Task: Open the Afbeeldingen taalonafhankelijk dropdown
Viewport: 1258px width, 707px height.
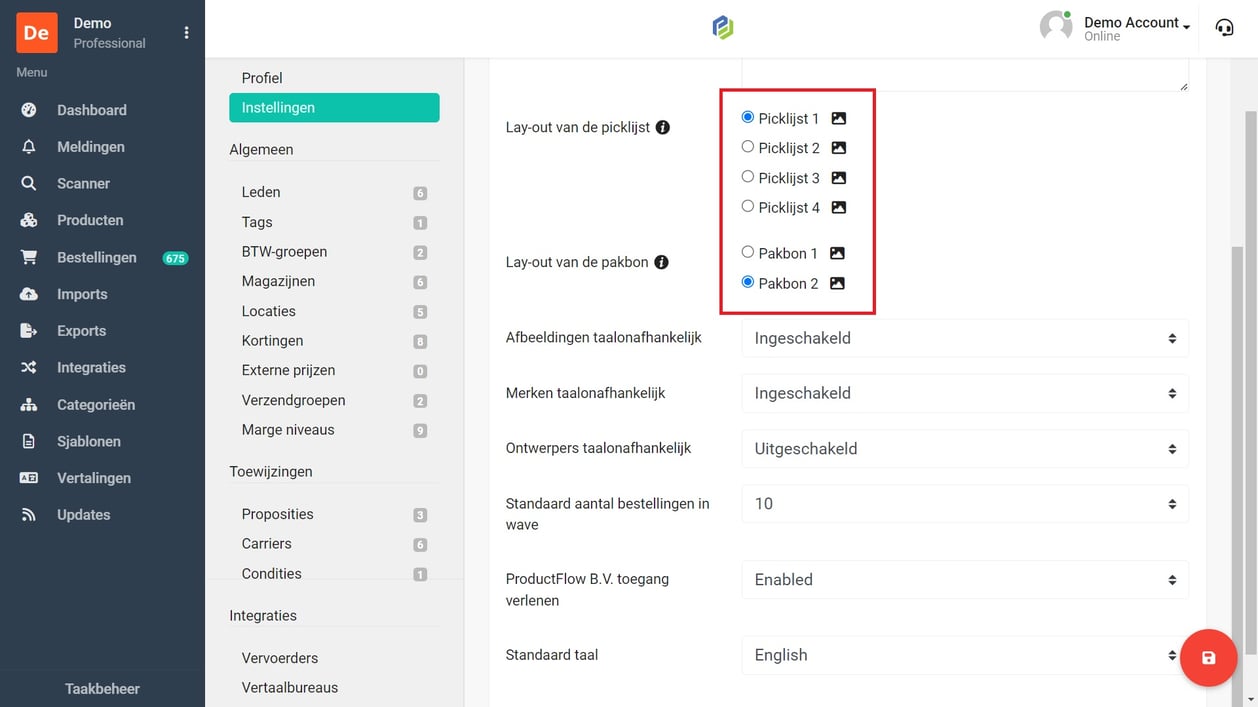Action: point(964,338)
